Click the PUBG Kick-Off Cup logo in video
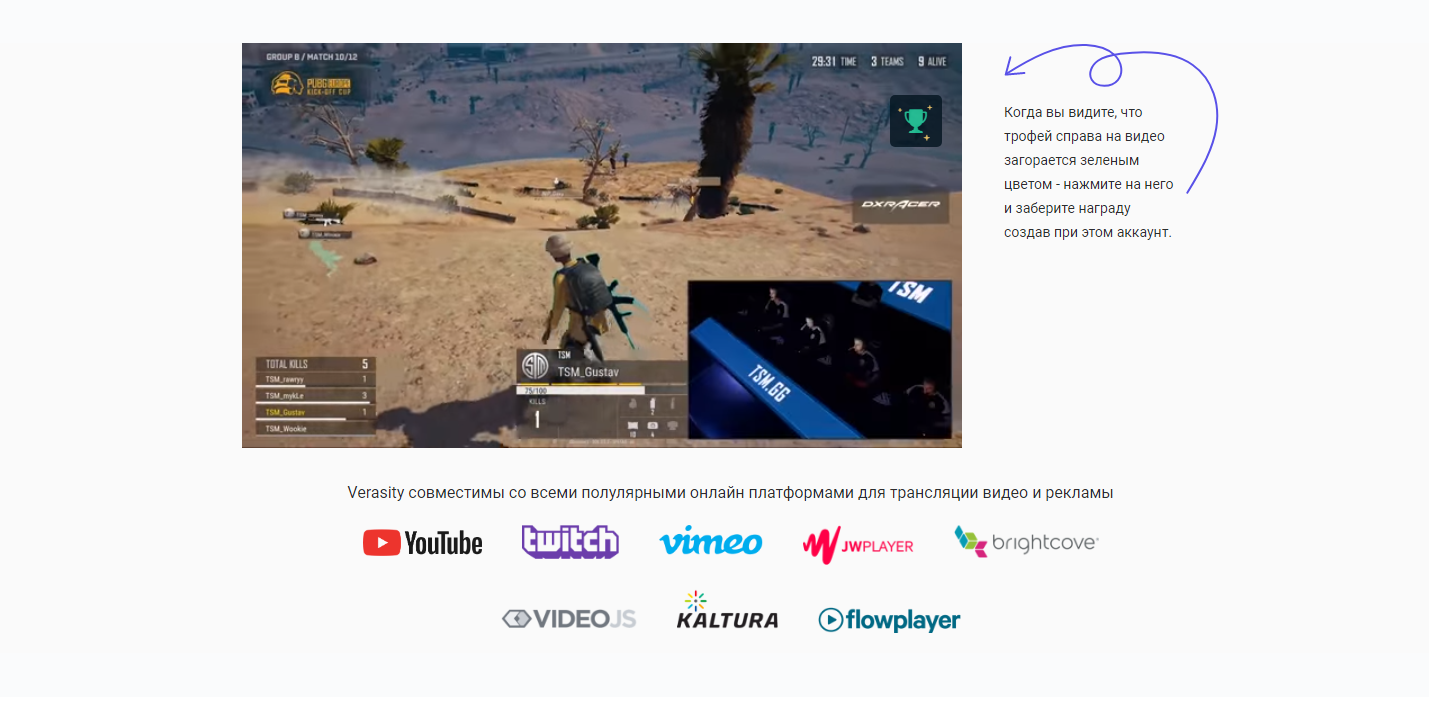1429x710 pixels. point(310,83)
